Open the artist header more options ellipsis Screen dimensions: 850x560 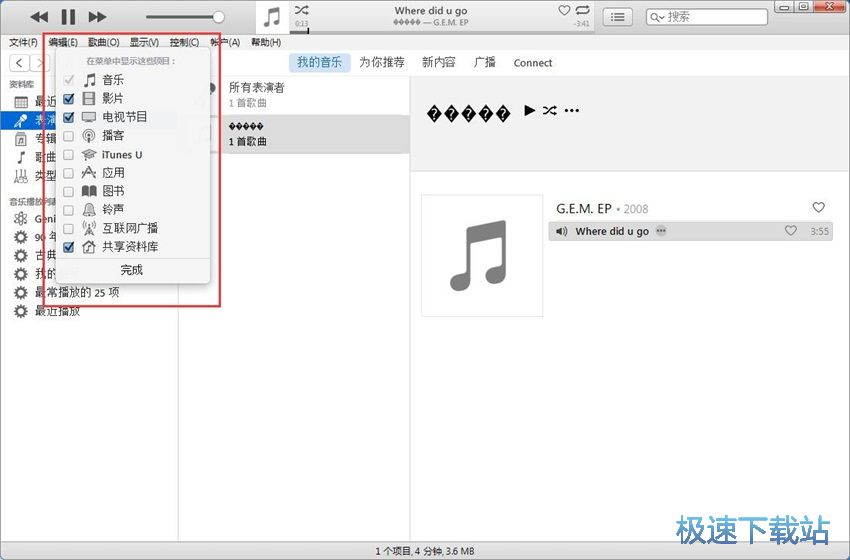click(571, 111)
